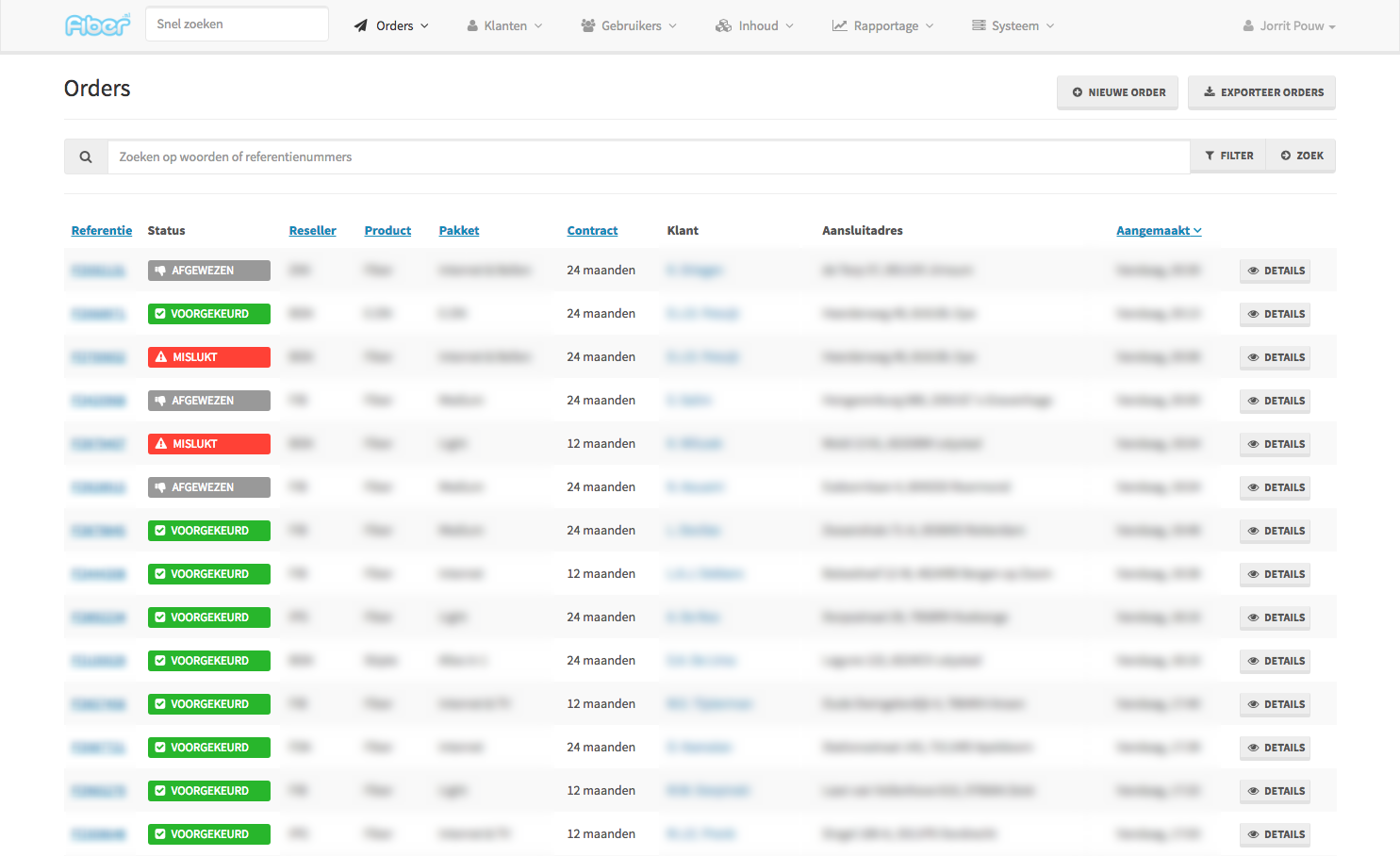Type in the Snel zoeken field

tap(237, 25)
